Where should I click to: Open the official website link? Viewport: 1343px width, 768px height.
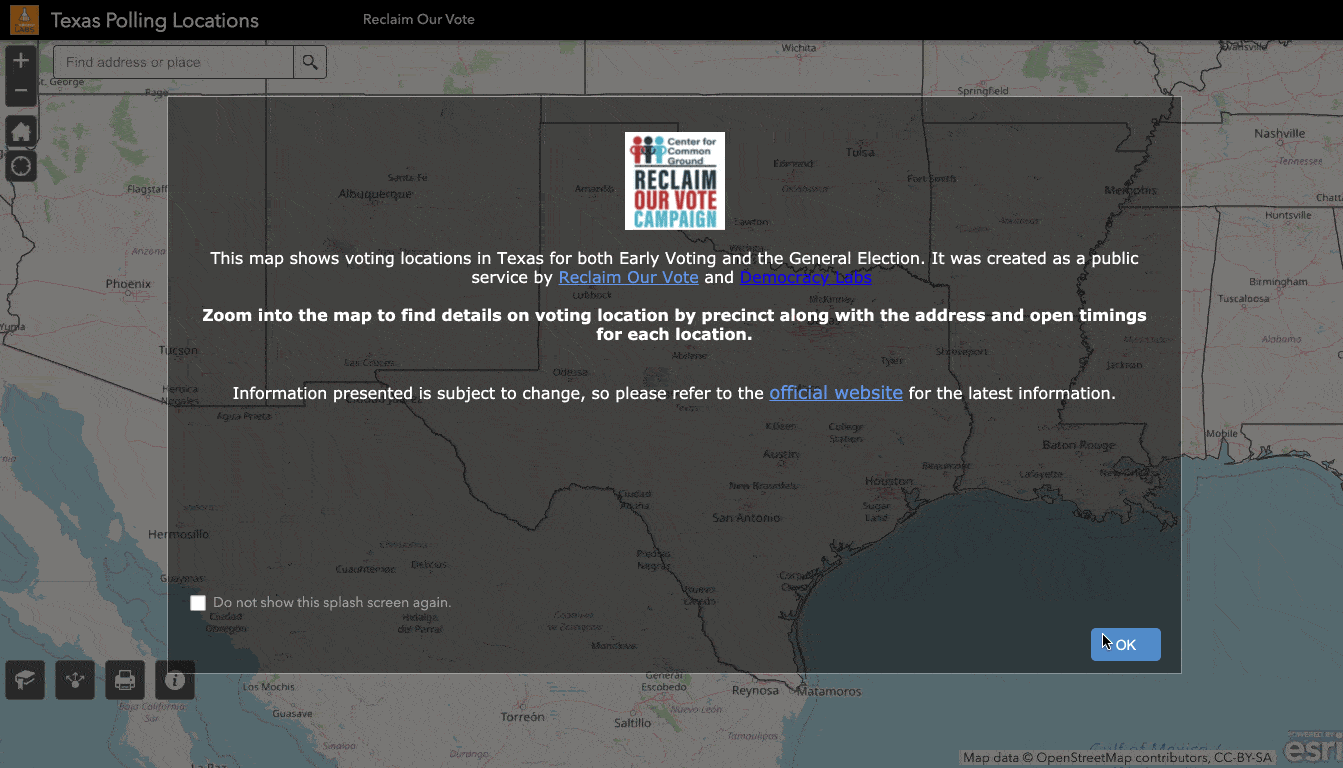coord(835,393)
